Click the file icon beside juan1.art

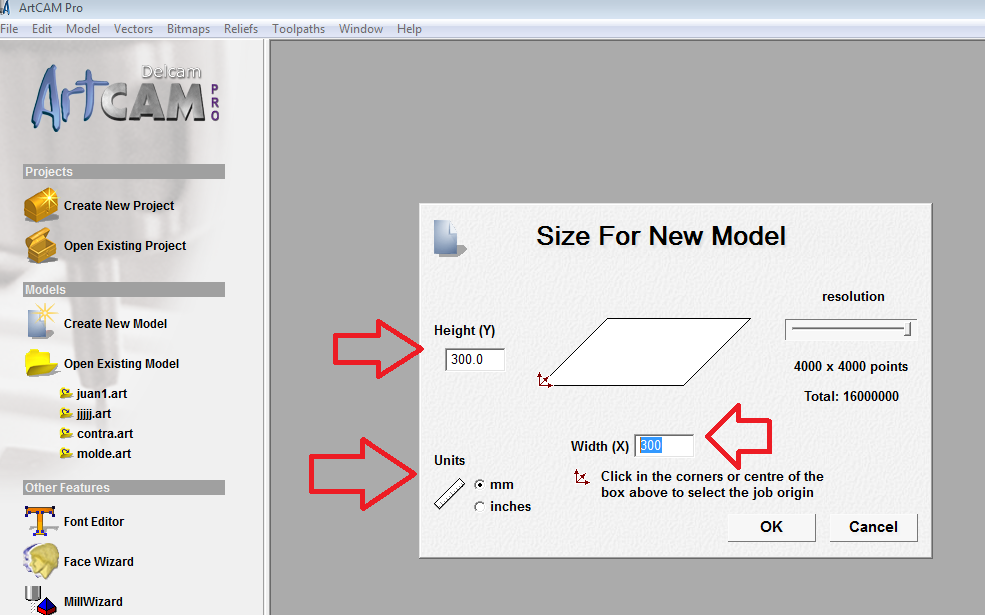[x=66, y=393]
